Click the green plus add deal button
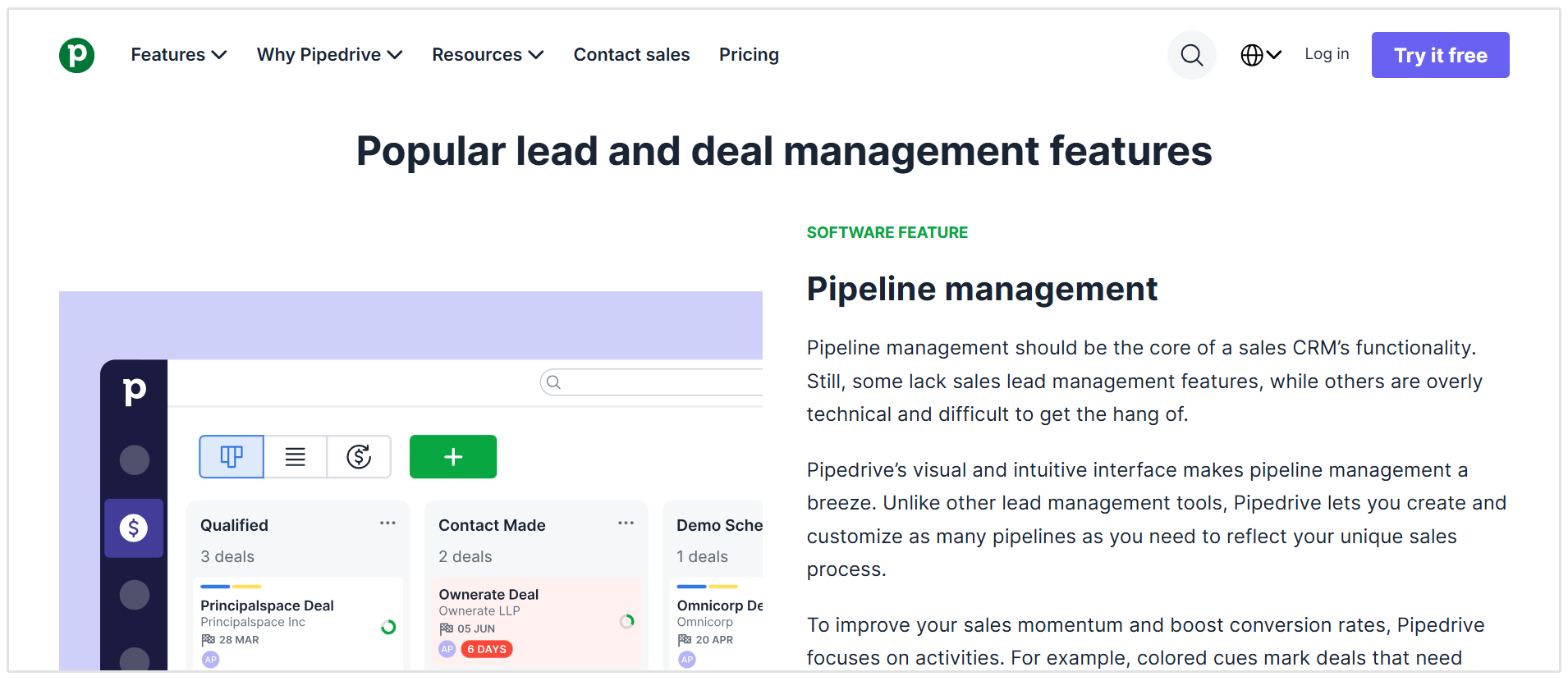The height and width of the screenshot is (681, 1568). (453, 457)
